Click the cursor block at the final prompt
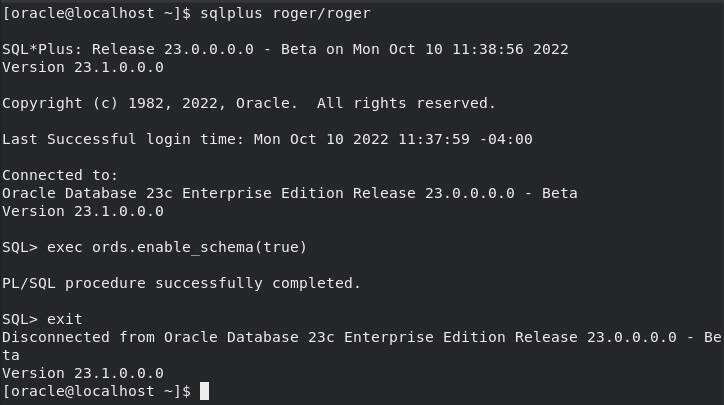 [204, 391]
